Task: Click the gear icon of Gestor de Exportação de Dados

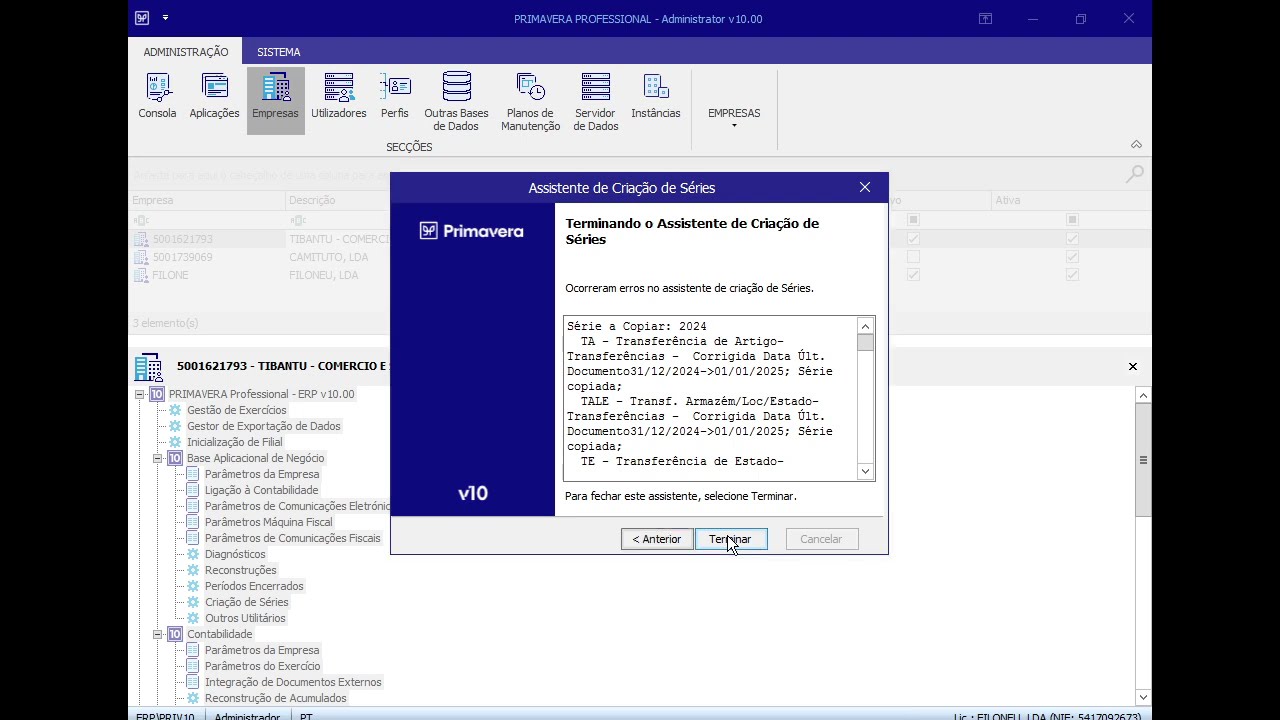Action: [175, 426]
